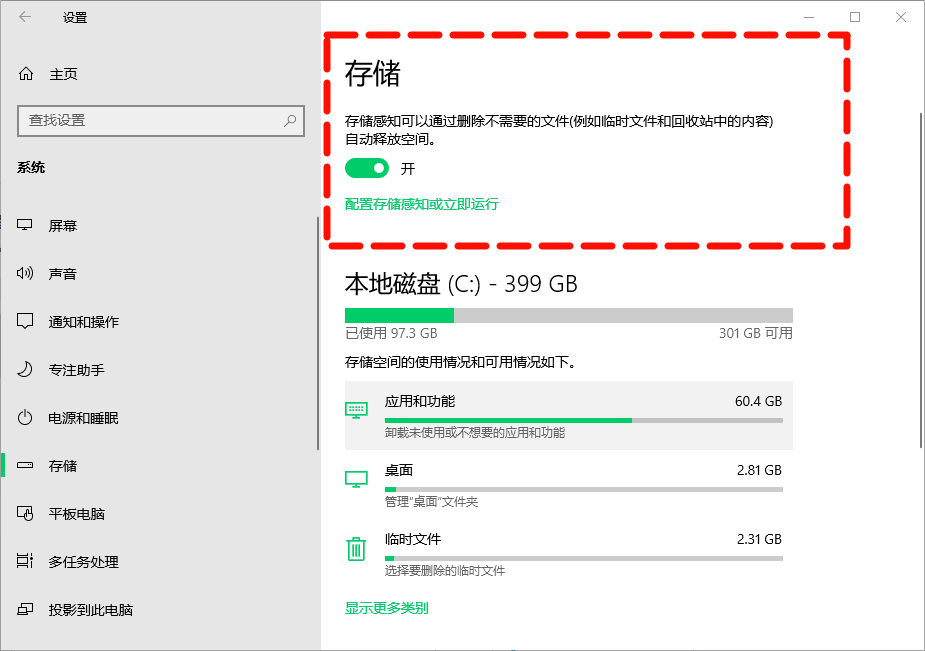The width and height of the screenshot is (925, 651).
Task: Select 存储 in the sidebar
Action: coord(63,466)
